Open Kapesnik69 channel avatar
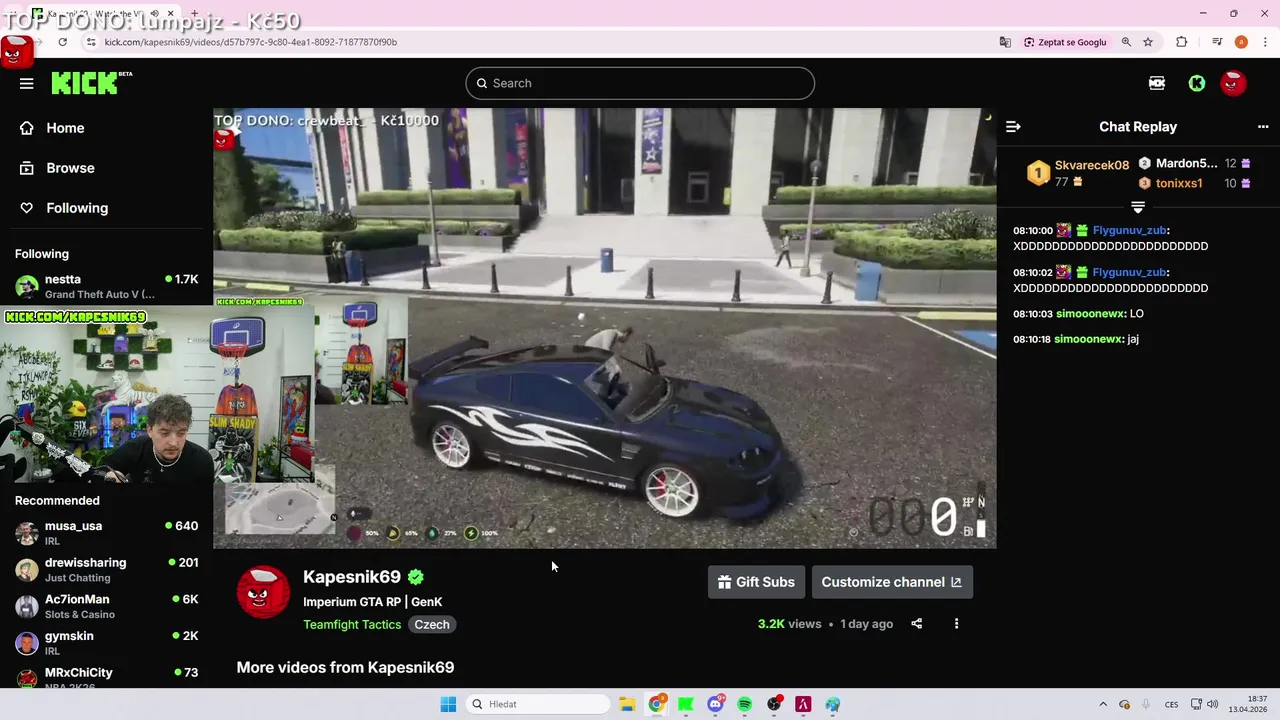The image size is (1280, 720). [x=263, y=592]
